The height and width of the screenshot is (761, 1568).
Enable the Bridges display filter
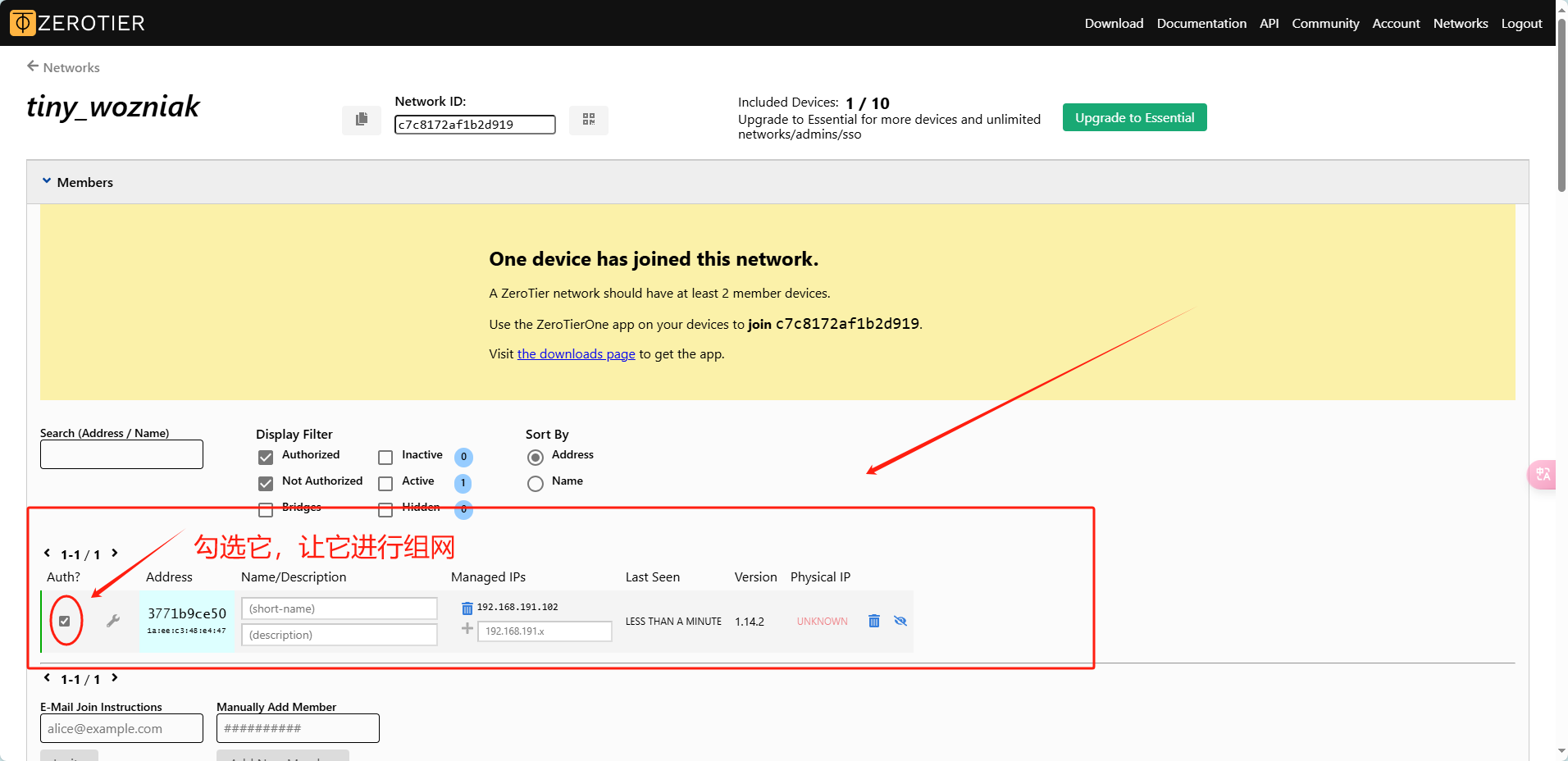266,509
